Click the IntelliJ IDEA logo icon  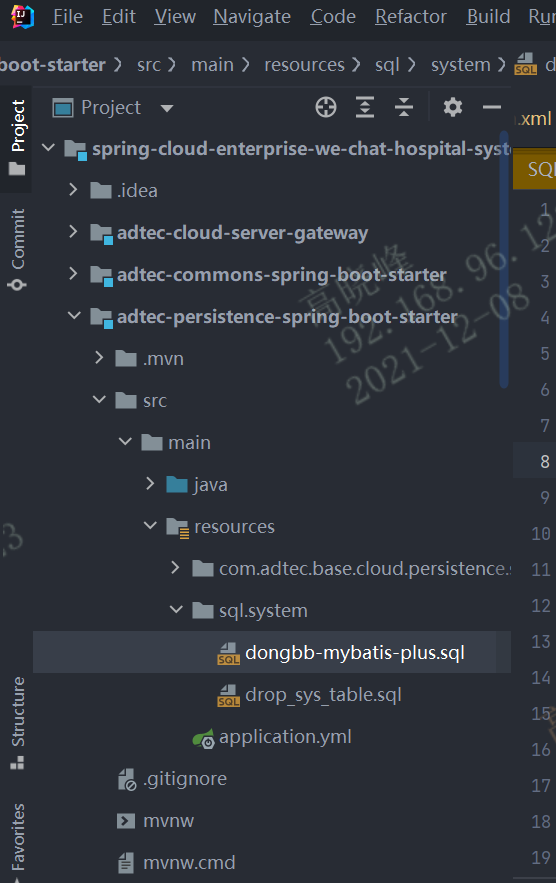pos(22,16)
